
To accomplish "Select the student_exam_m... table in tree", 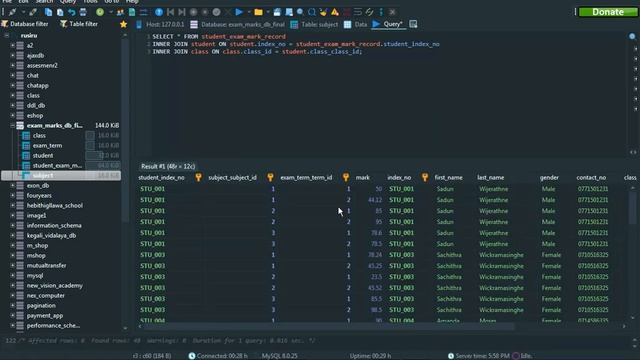I will tap(57, 165).
